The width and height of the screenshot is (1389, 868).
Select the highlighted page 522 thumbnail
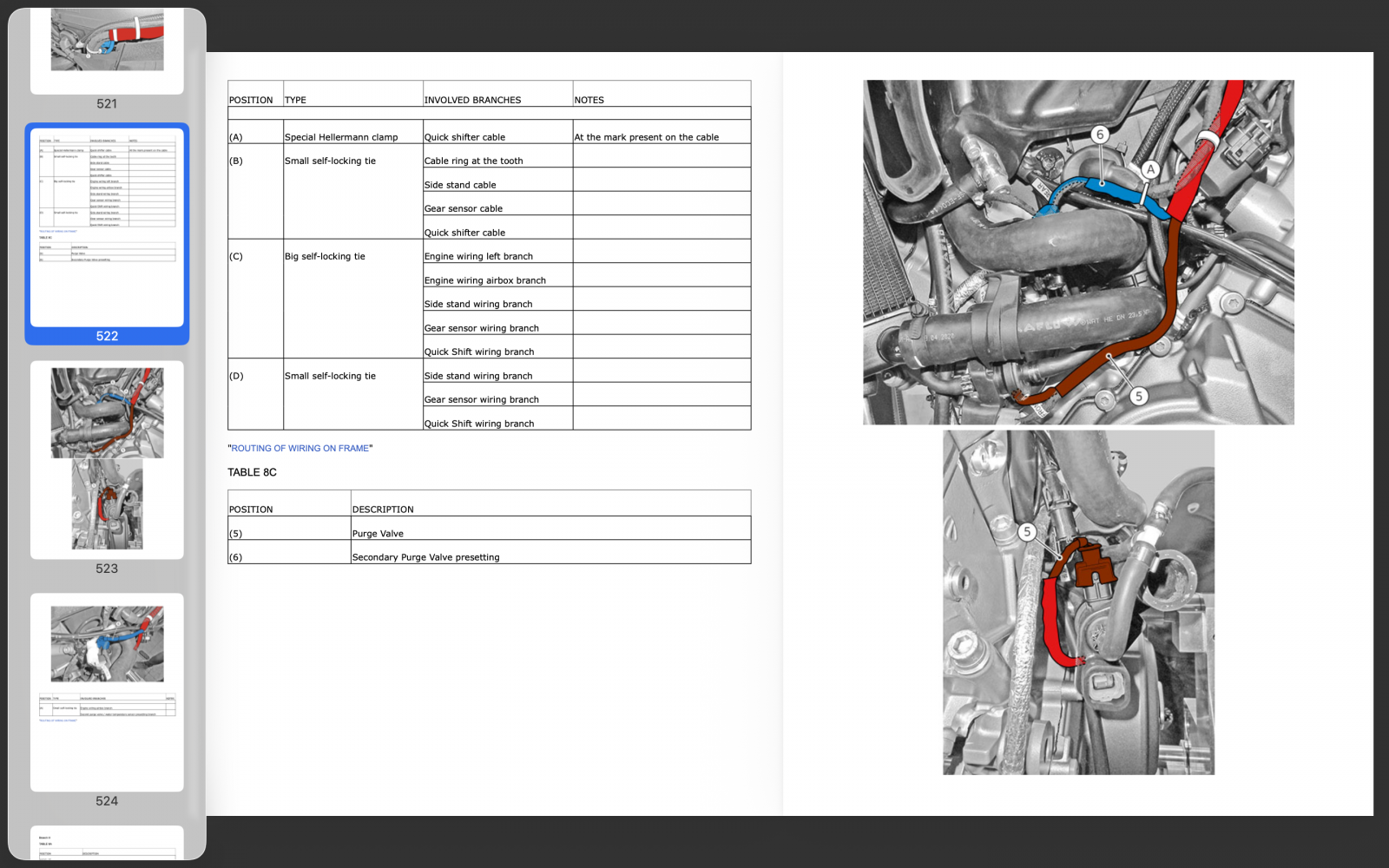click(107, 227)
